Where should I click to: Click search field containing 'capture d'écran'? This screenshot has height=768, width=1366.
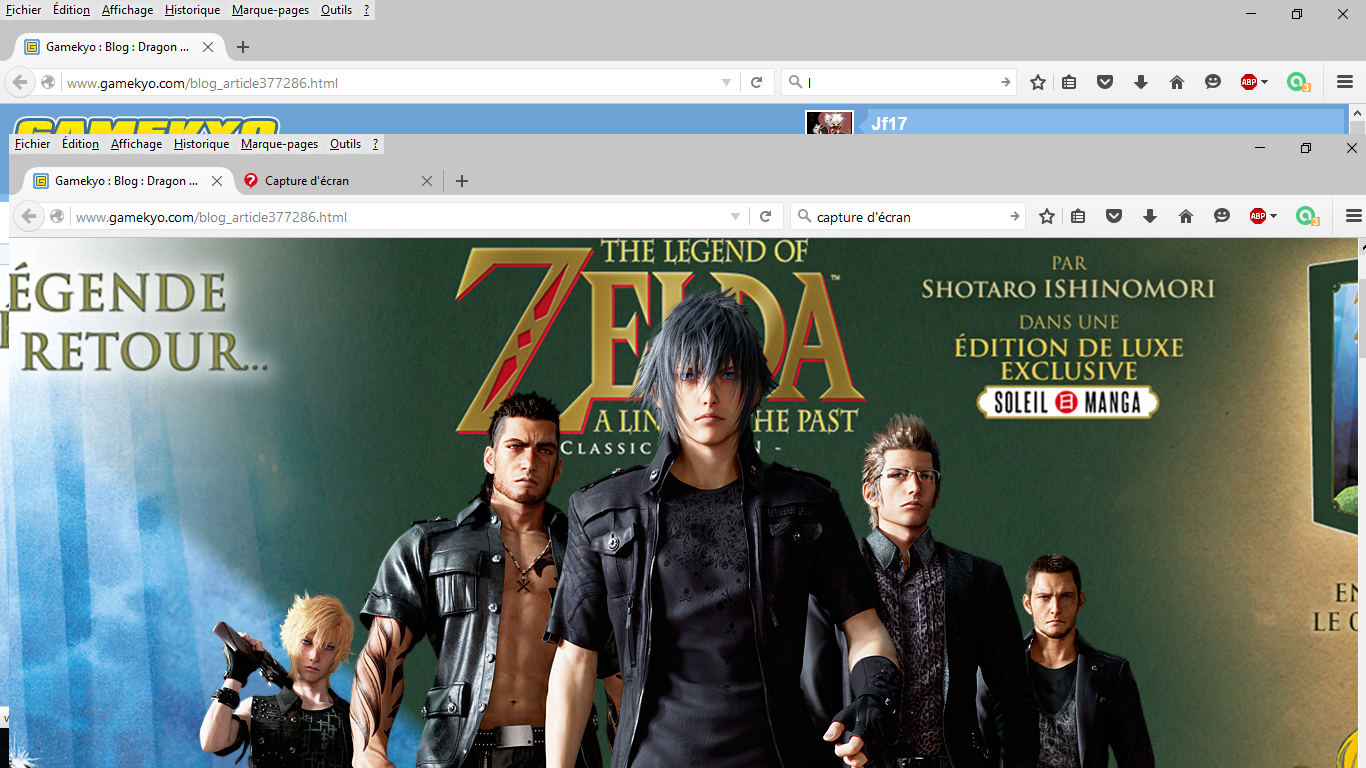[x=908, y=216]
